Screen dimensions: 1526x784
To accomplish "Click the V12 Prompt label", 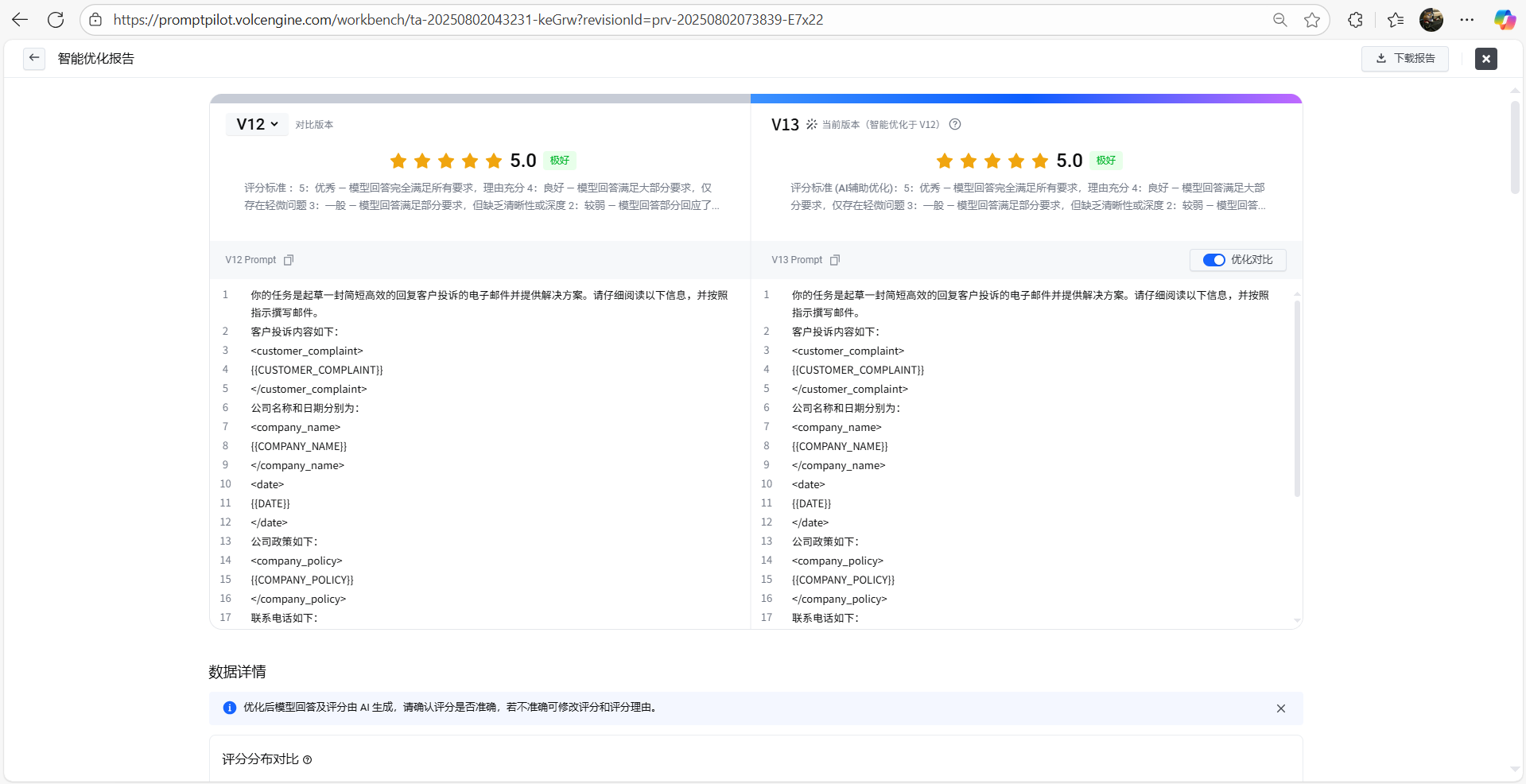I will [x=250, y=260].
